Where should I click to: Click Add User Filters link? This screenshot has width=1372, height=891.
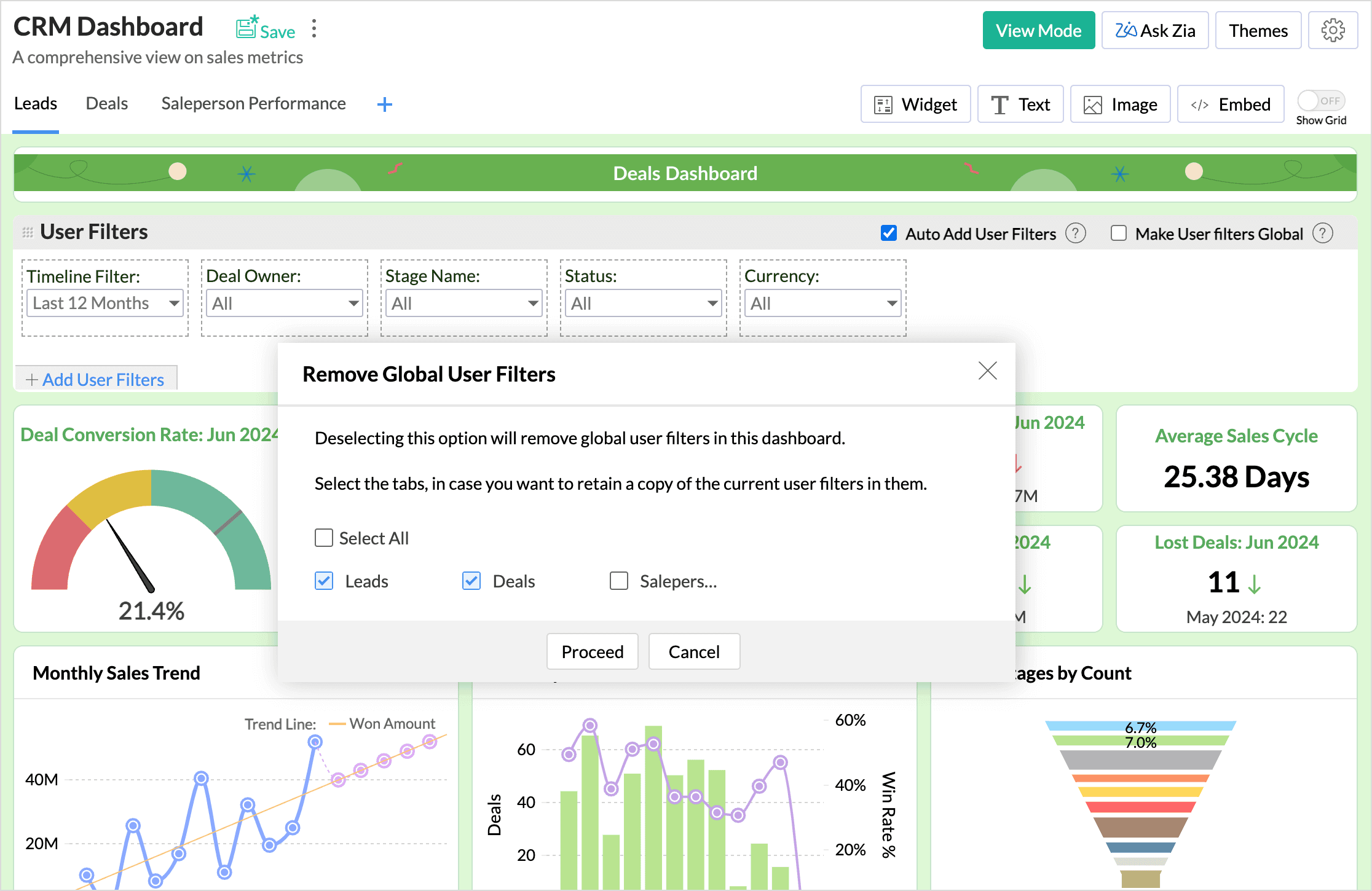[x=95, y=379]
